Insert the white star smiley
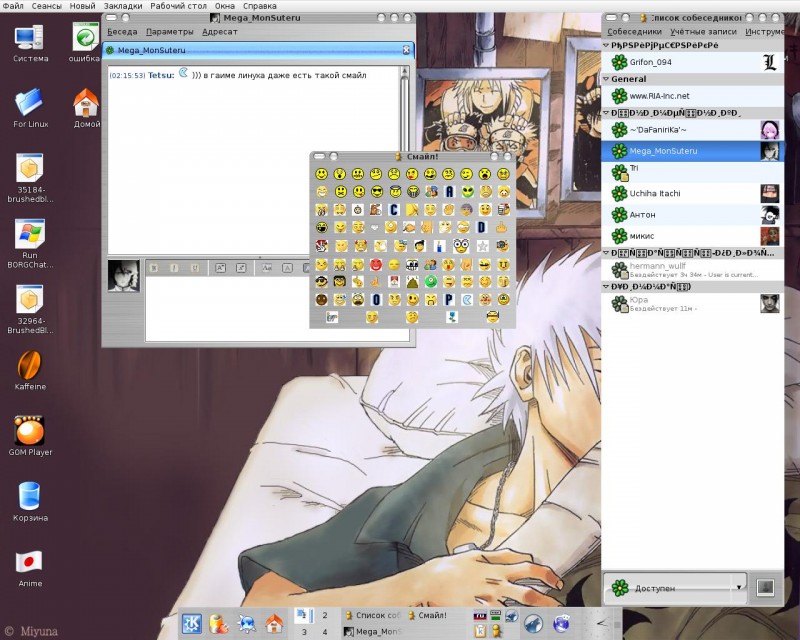This screenshot has width=800, height=640. [482, 246]
